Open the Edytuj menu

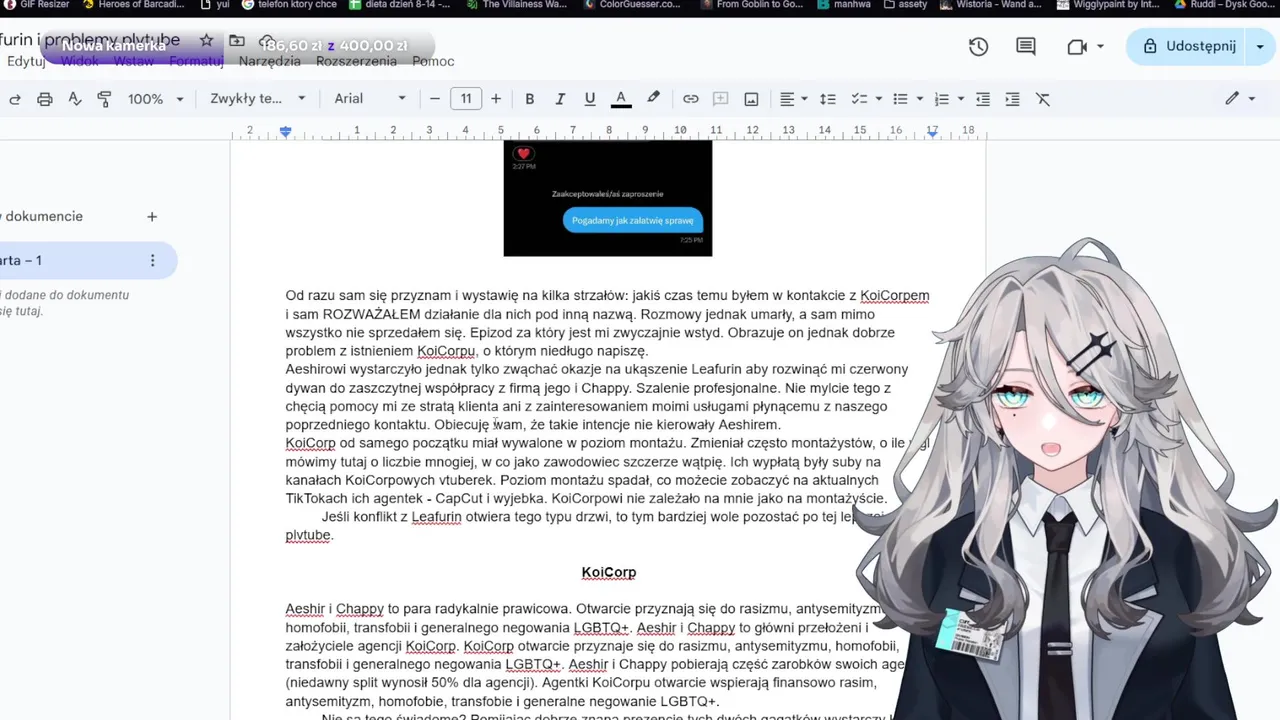[26, 61]
